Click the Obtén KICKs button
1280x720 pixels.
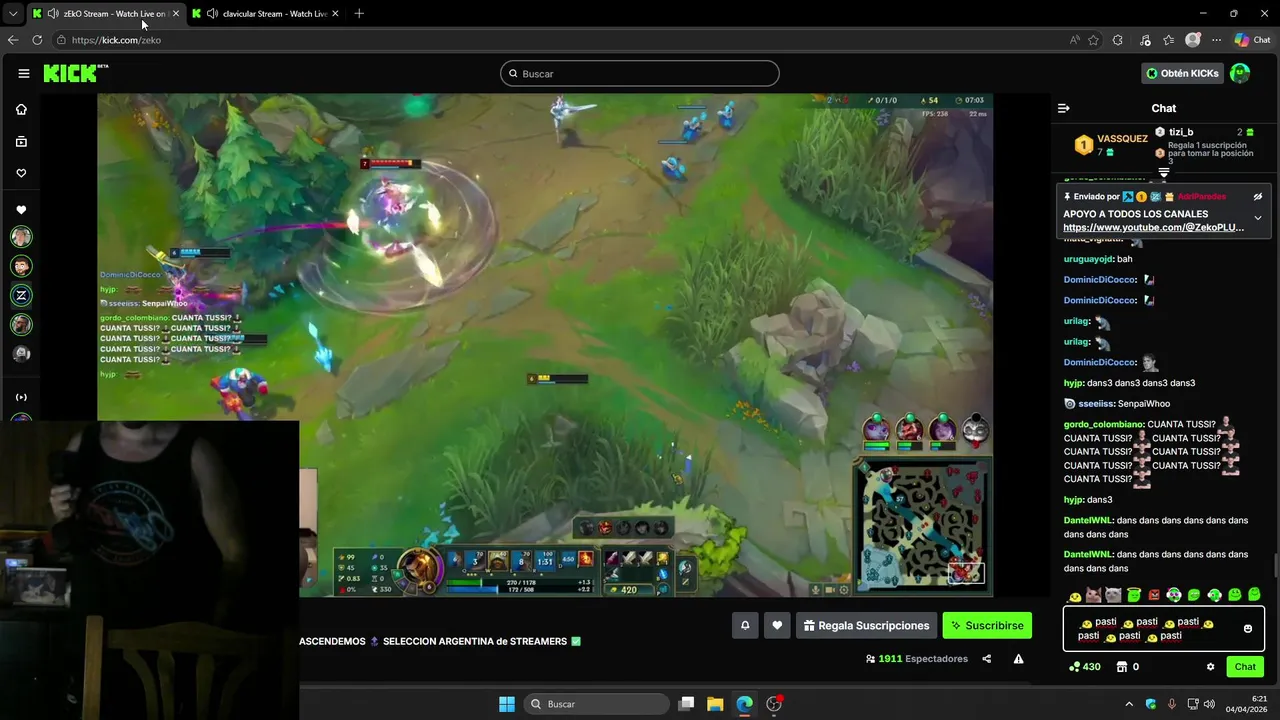1183,73
